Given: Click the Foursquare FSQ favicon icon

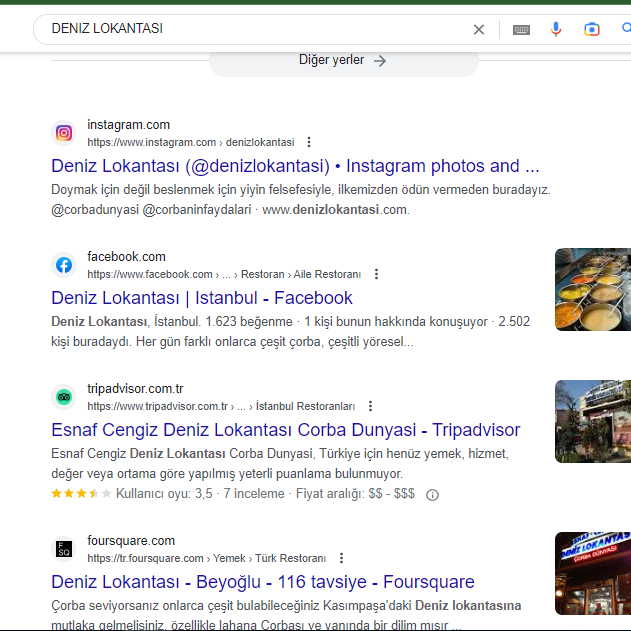Looking at the screenshot, I should tap(64, 549).
